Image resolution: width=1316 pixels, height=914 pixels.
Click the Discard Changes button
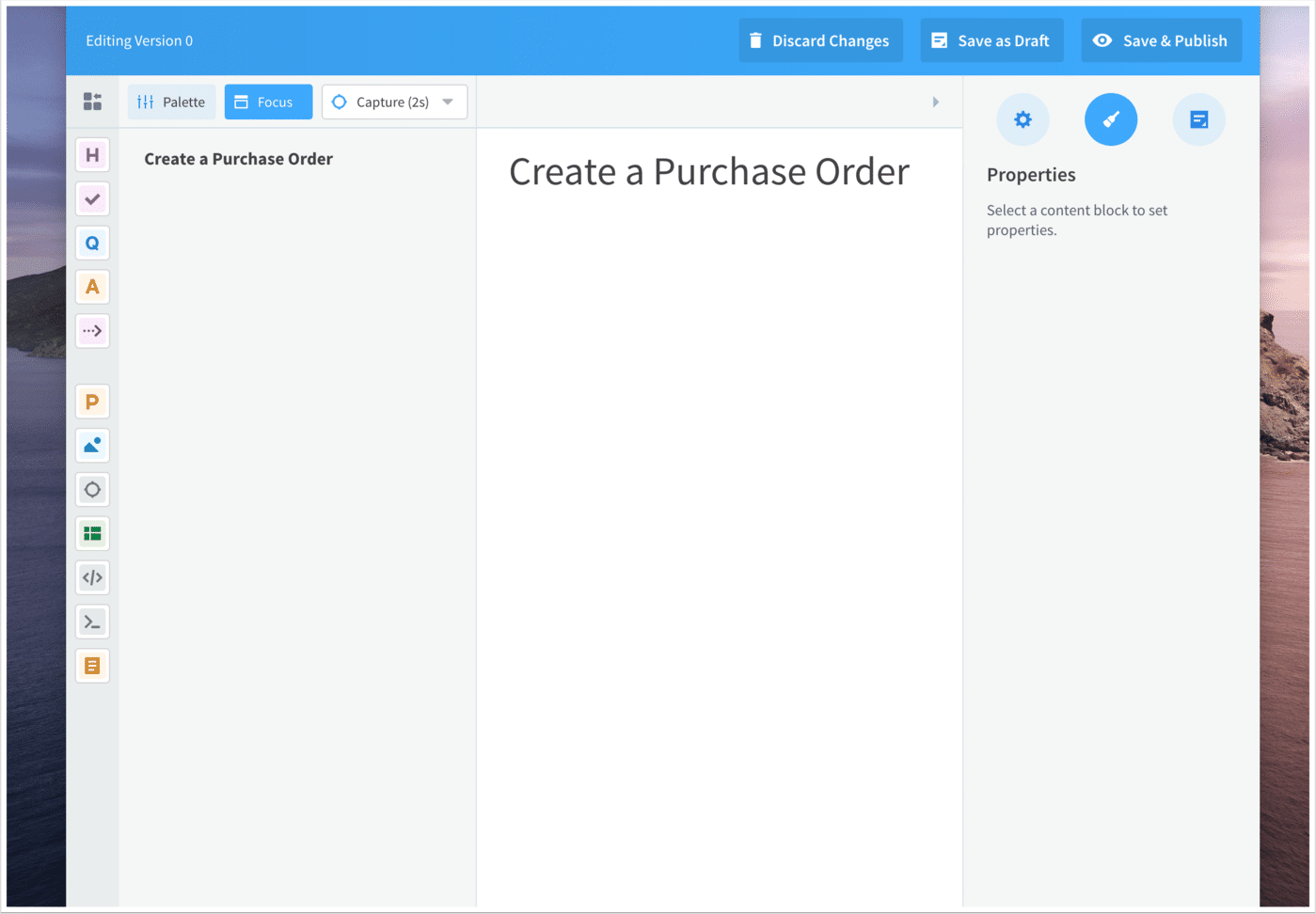(820, 40)
